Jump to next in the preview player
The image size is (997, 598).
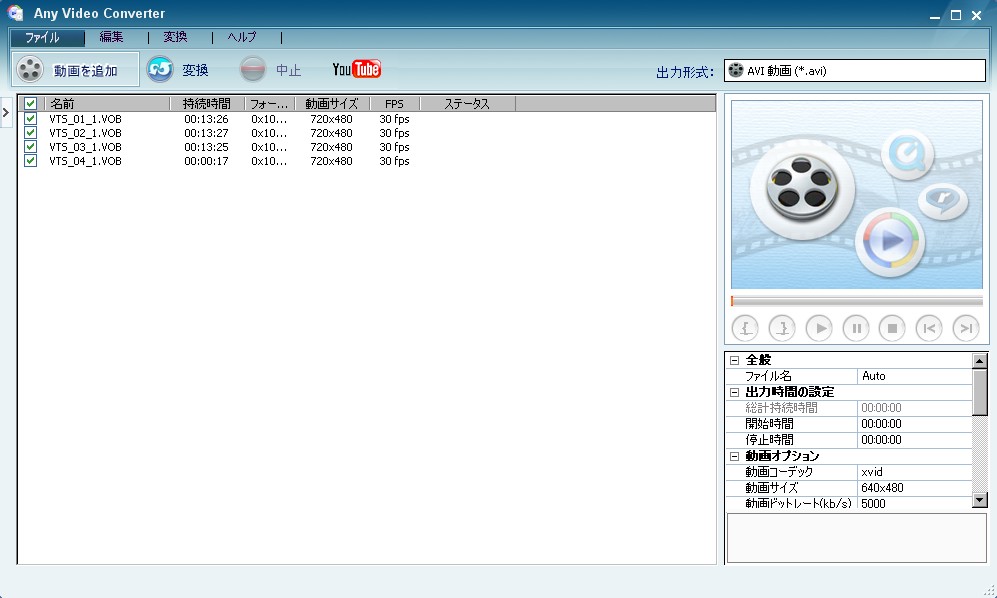click(x=966, y=328)
